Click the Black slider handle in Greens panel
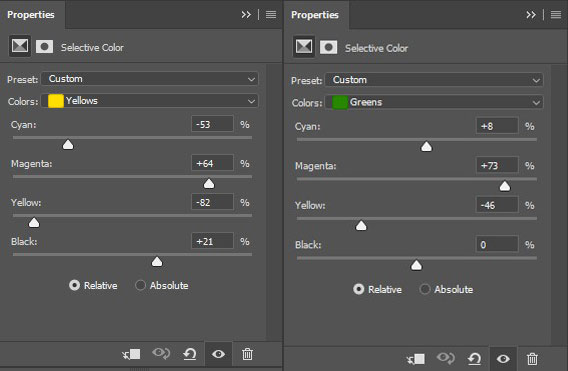The width and height of the screenshot is (568, 371). (416, 265)
